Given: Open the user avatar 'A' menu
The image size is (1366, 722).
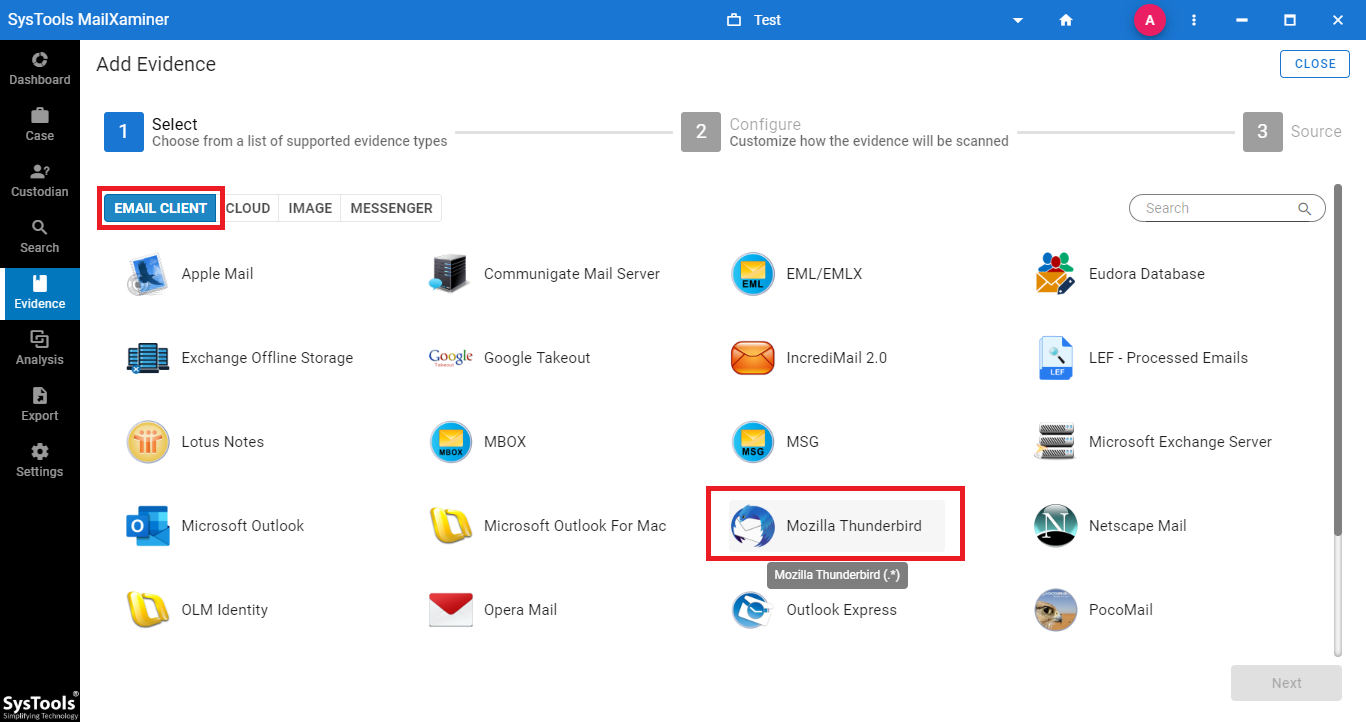Looking at the screenshot, I should 1150,20.
